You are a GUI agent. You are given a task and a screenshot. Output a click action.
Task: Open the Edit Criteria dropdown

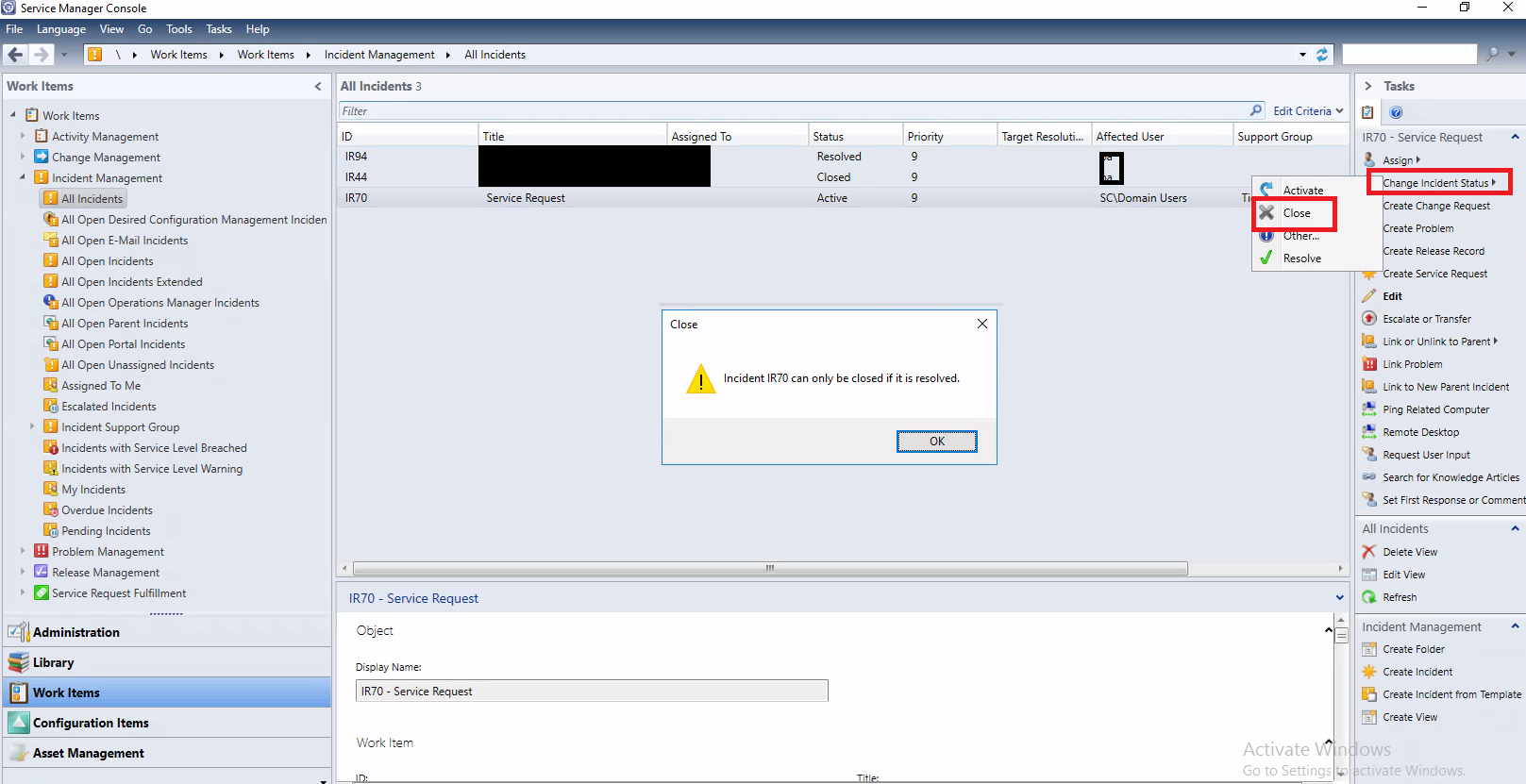(1308, 110)
